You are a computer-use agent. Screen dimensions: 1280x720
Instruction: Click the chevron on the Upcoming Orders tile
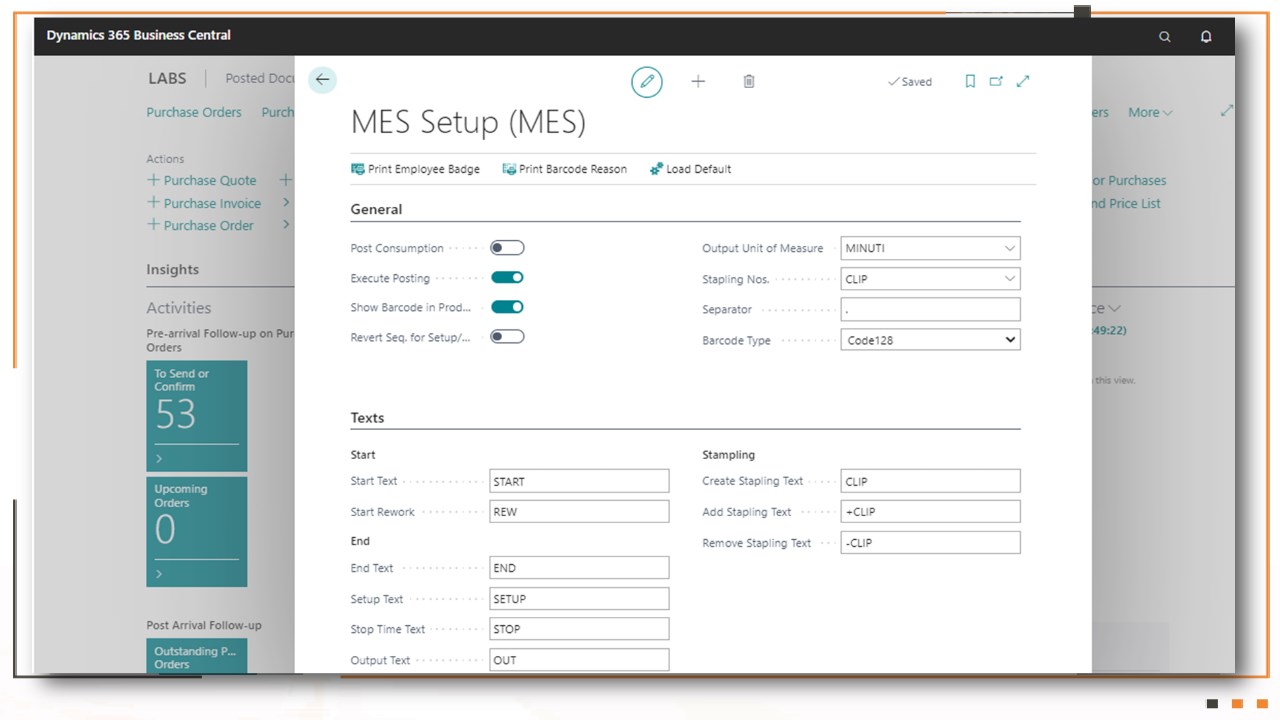pyautogui.click(x=159, y=573)
